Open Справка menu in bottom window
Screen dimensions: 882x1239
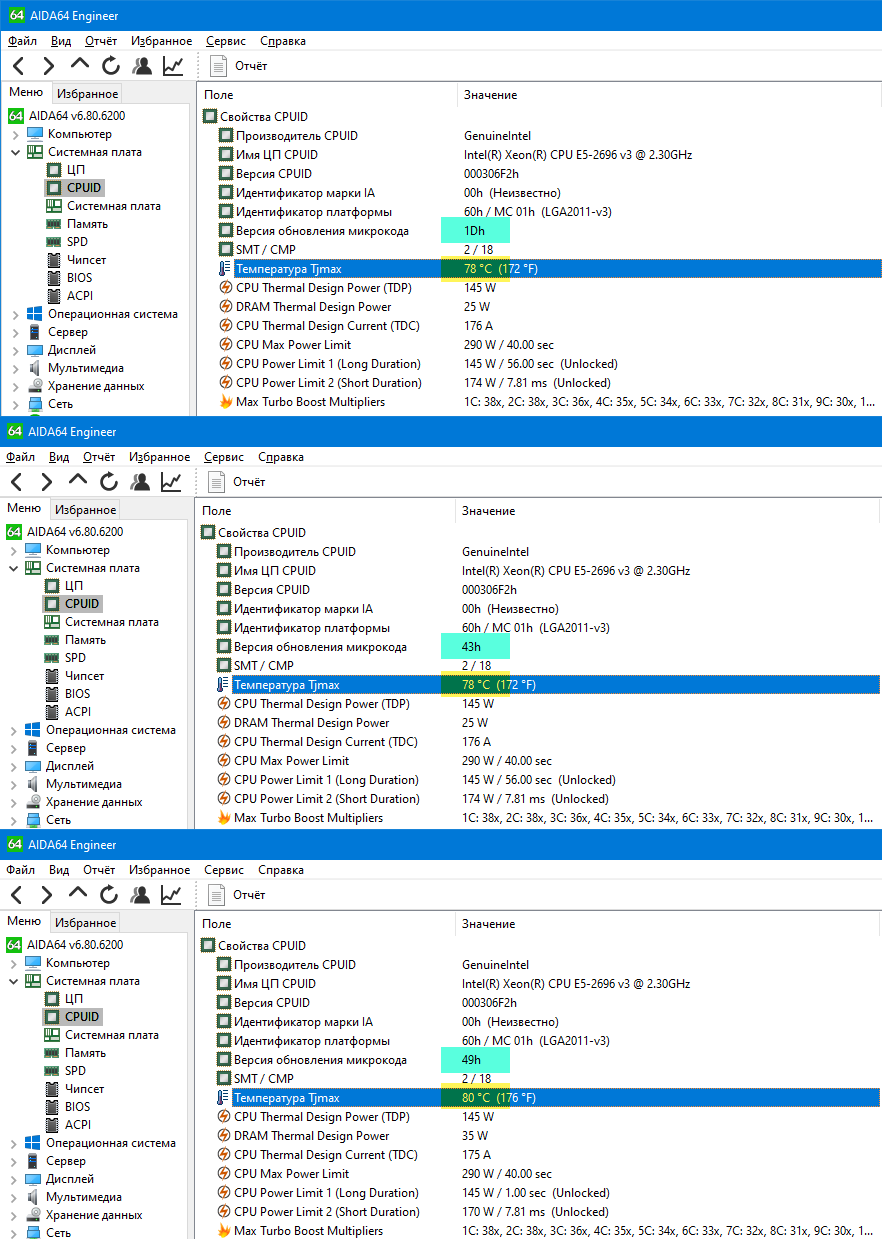281,870
